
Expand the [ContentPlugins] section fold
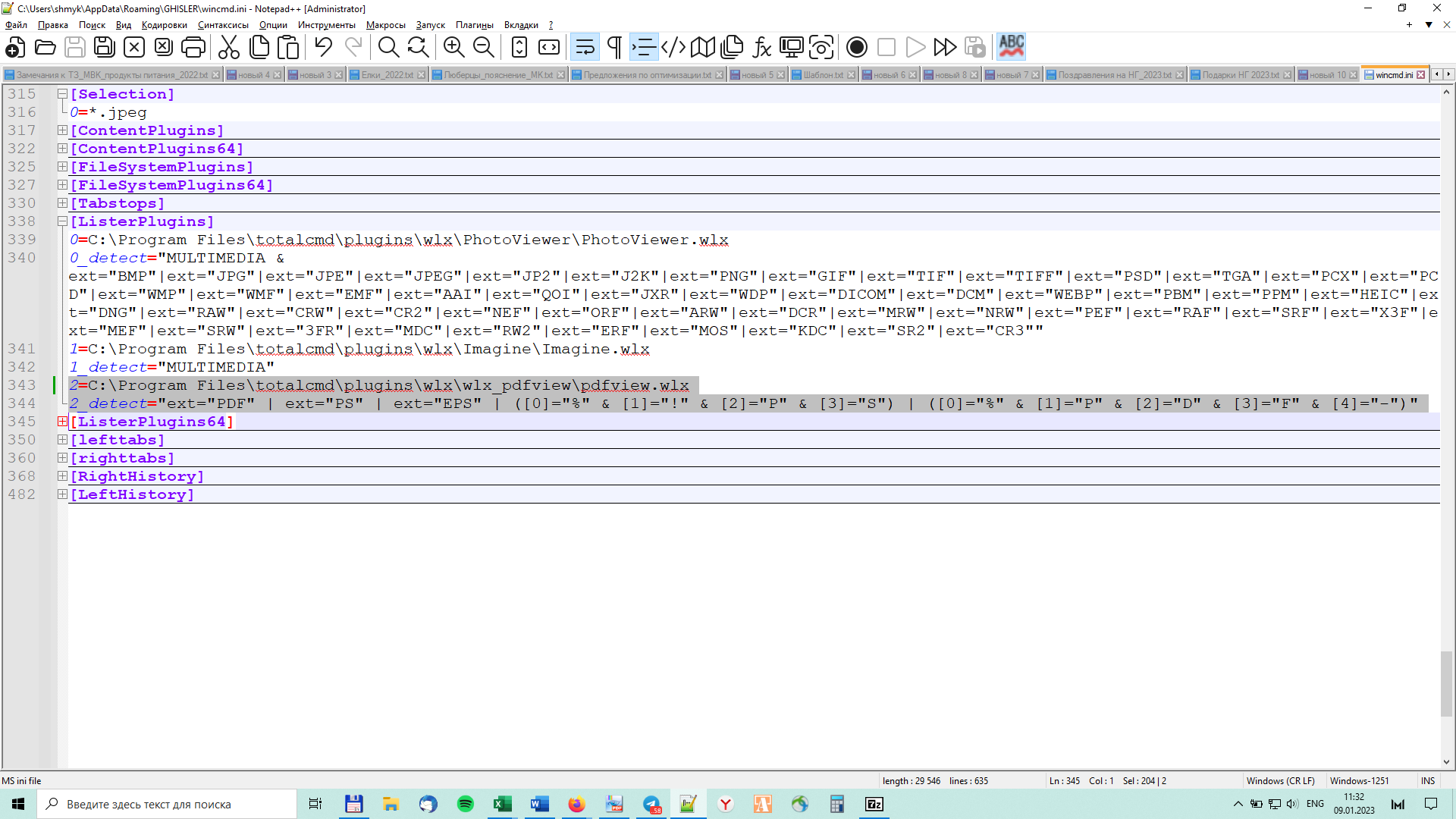click(62, 130)
